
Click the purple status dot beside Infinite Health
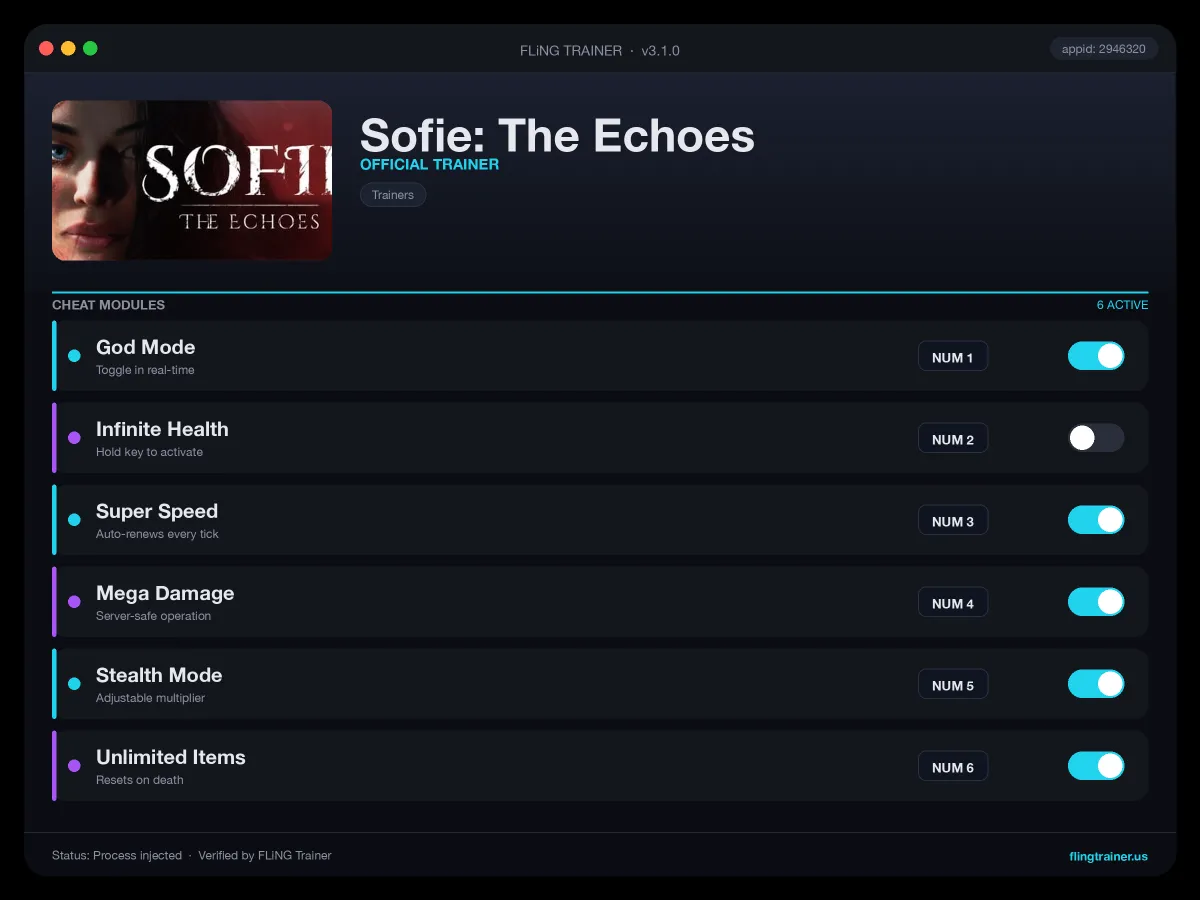[x=74, y=438]
